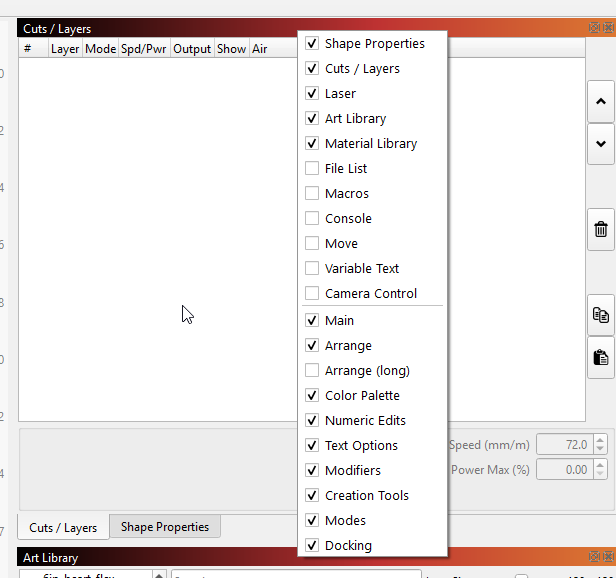Undock the Cuts / Layers panel
The height and width of the screenshot is (578, 616).
tap(596, 29)
